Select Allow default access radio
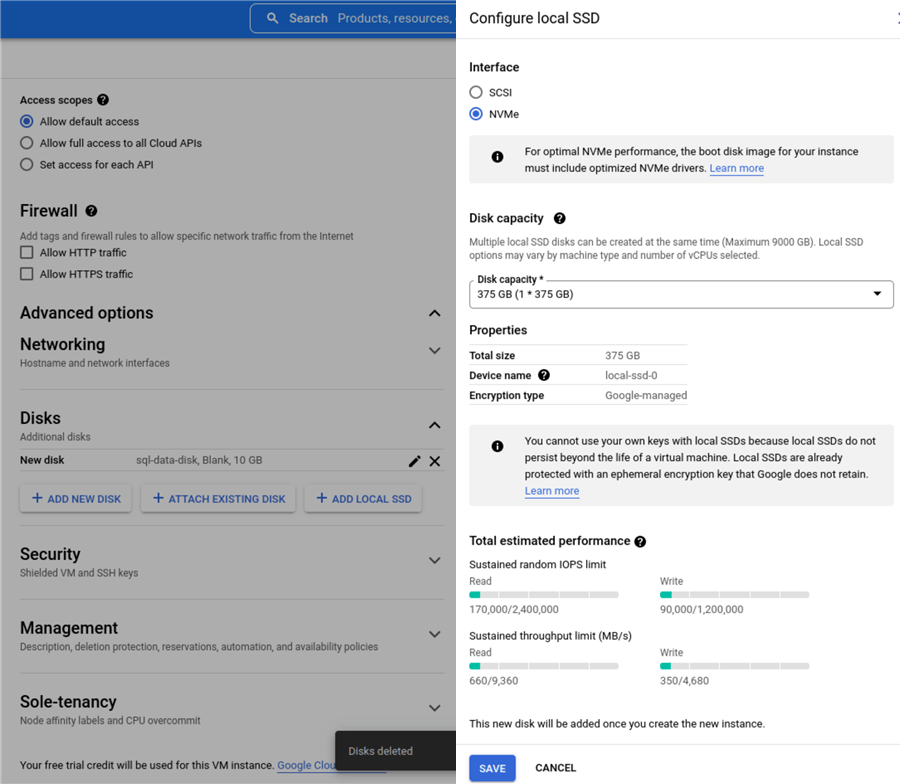This screenshot has height=784, width=900. [26, 122]
